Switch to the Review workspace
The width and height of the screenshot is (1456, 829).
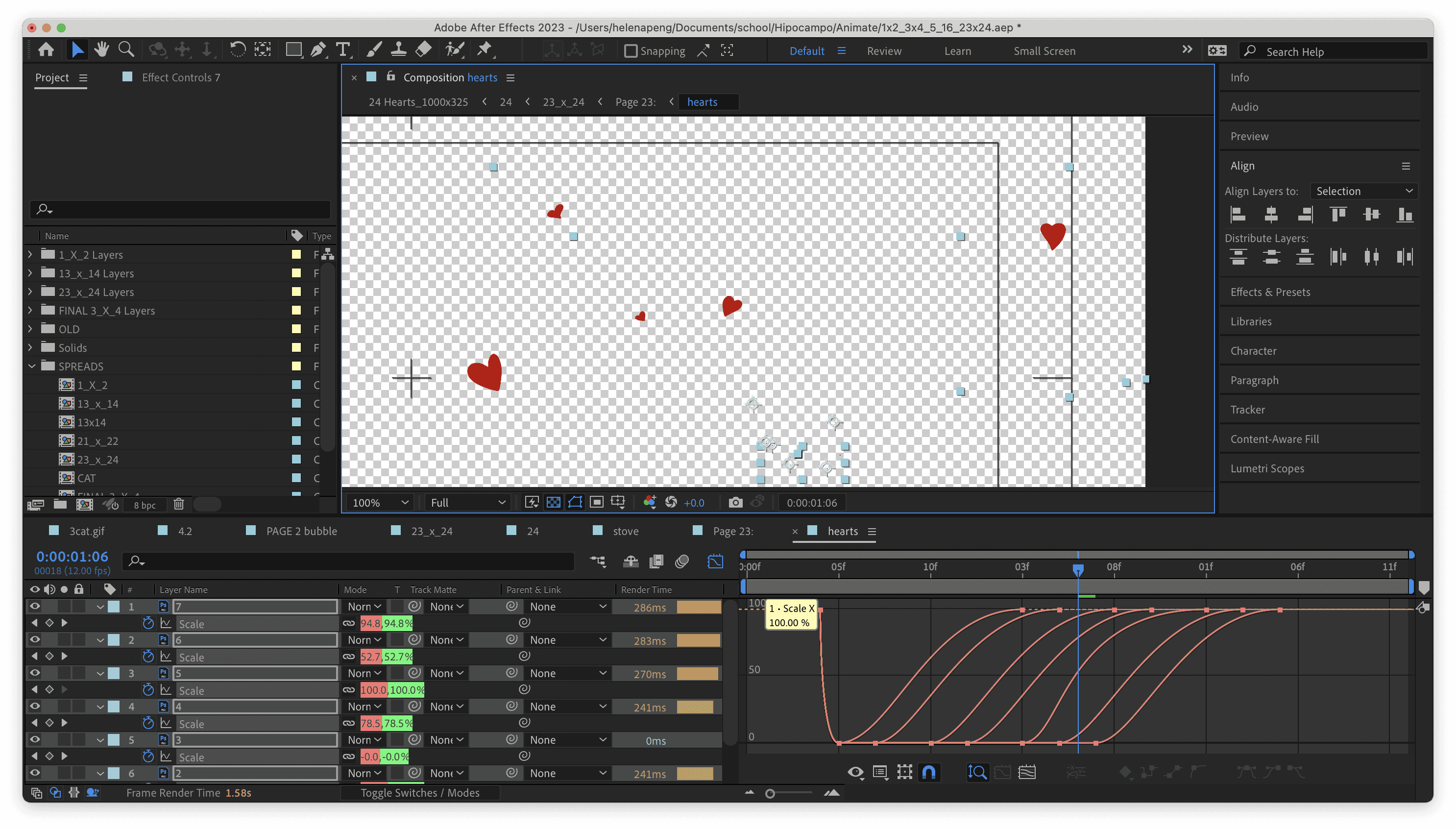coord(883,51)
